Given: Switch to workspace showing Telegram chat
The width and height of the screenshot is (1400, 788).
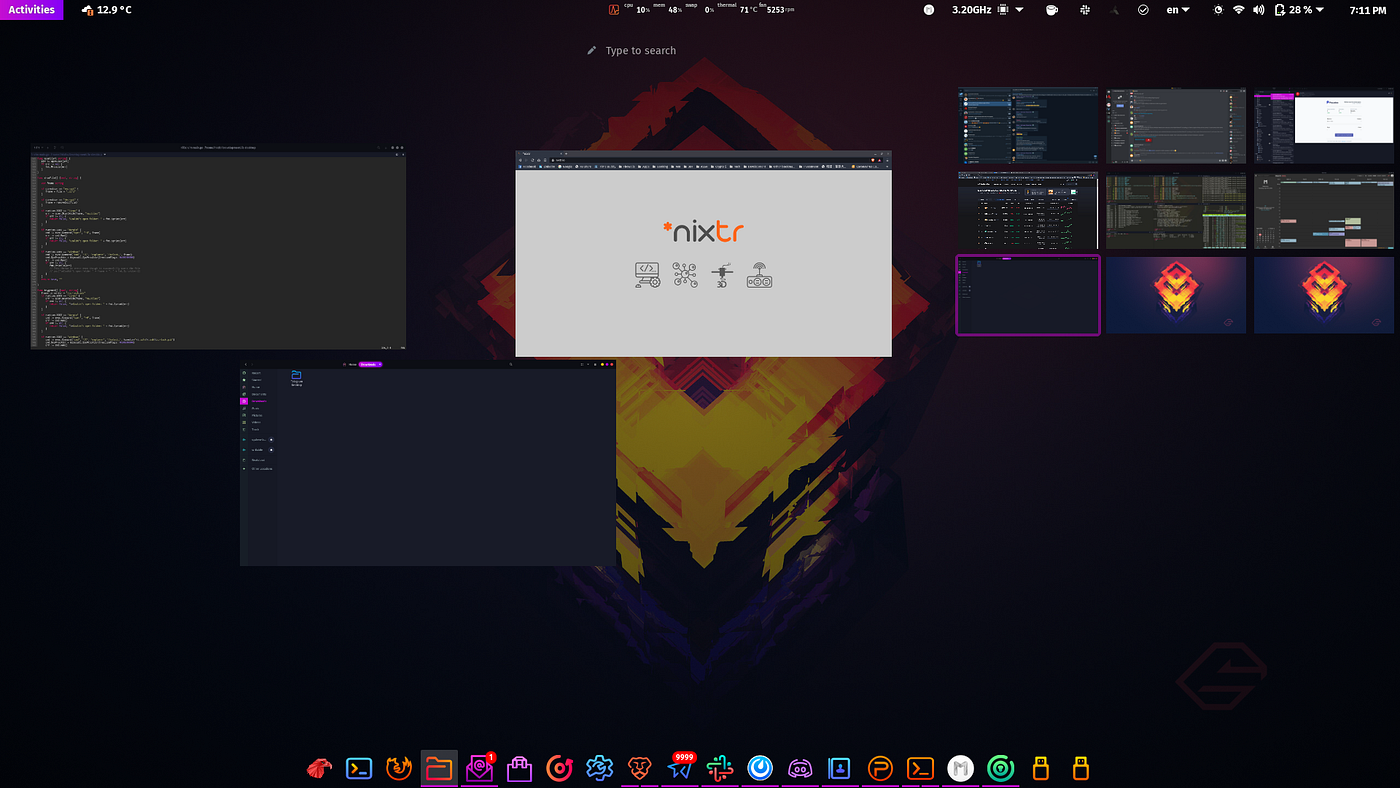Looking at the screenshot, I should (1028, 125).
